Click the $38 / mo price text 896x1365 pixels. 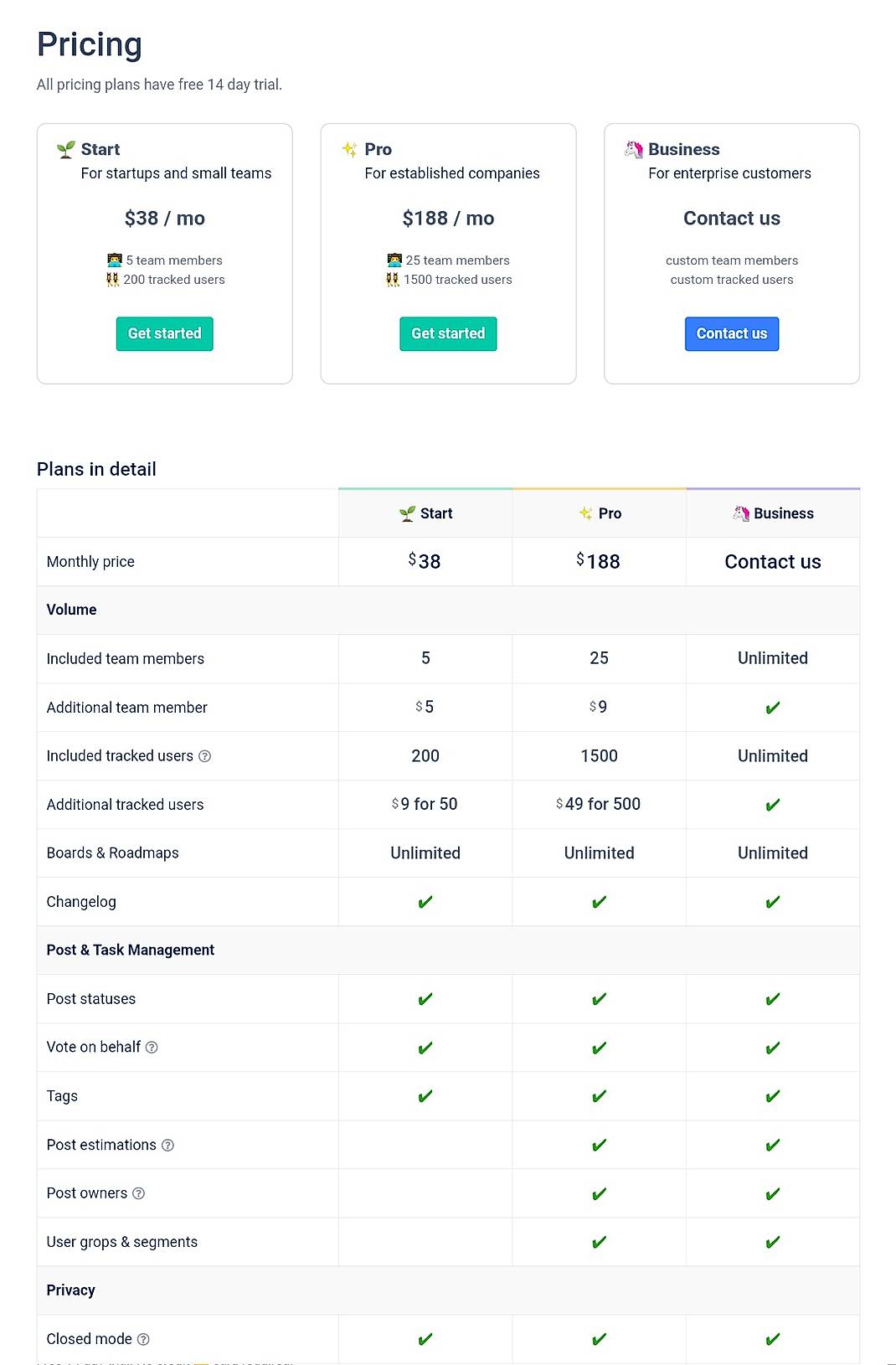point(165,219)
